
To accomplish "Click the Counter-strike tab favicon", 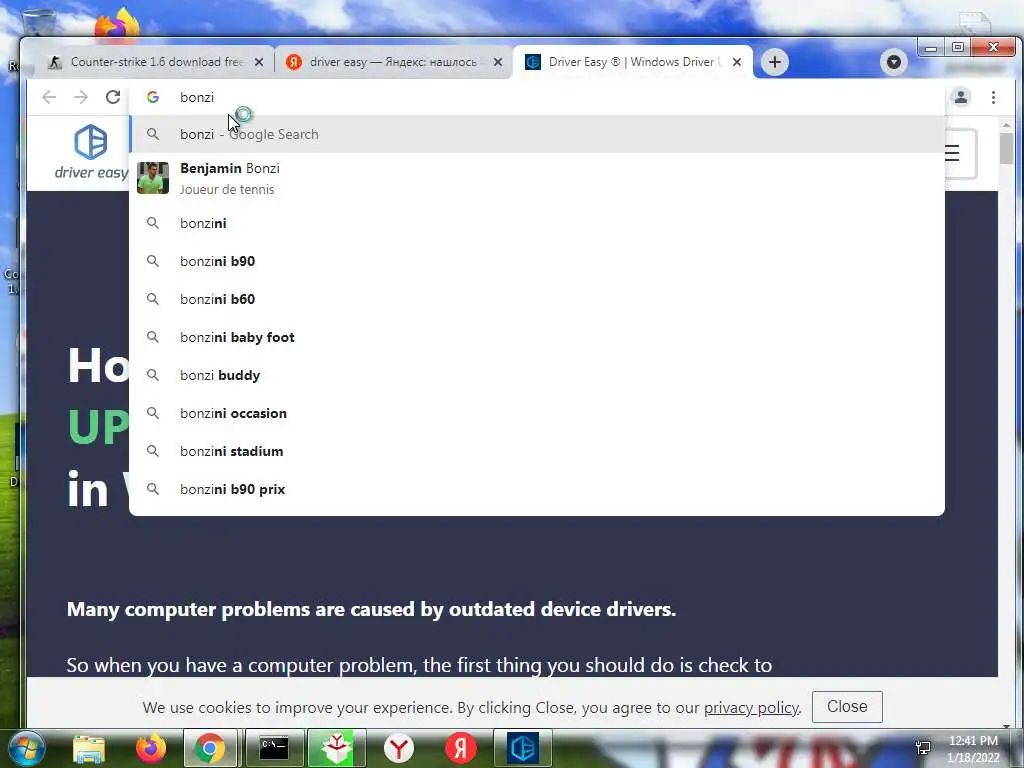I will pyautogui.click(x=56, y=62).
